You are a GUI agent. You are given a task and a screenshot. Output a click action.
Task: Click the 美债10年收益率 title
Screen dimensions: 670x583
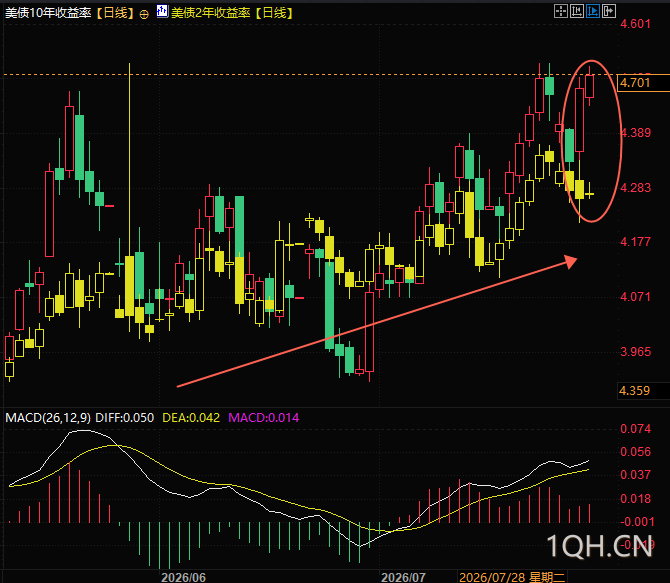tap(48, 13)
